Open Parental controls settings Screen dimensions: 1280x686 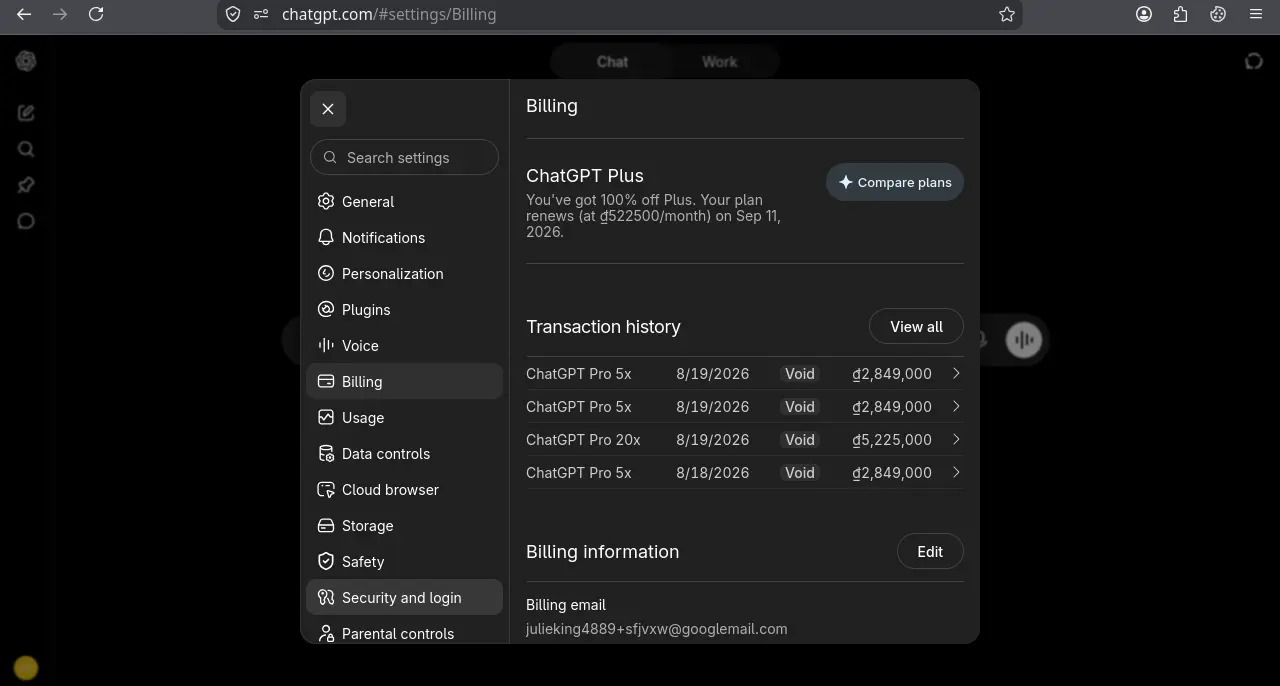tap(404, 633)
